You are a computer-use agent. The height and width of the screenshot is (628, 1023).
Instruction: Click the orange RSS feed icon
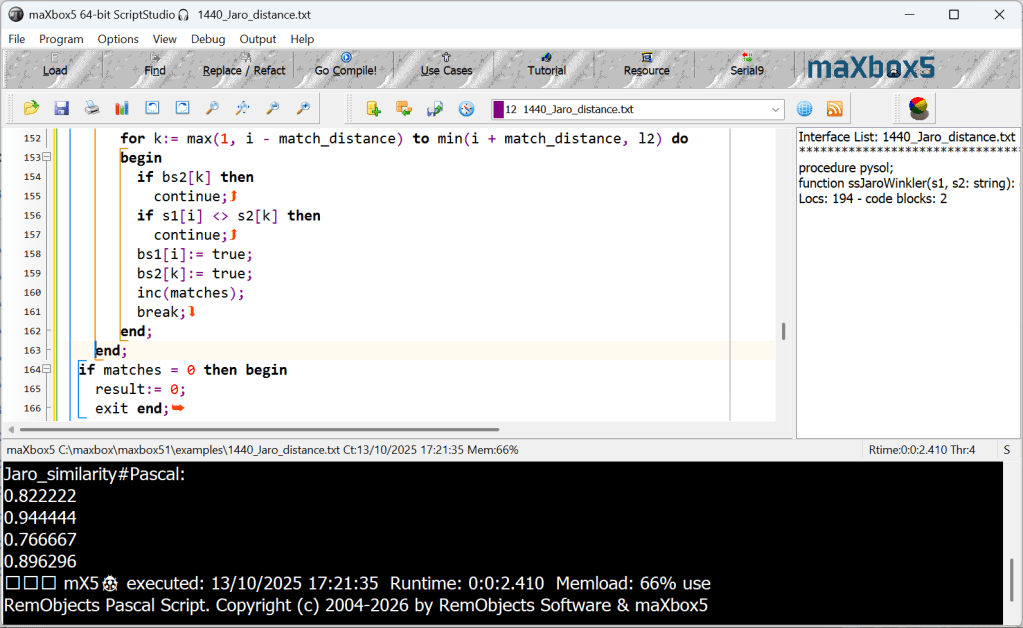(834, 109)
